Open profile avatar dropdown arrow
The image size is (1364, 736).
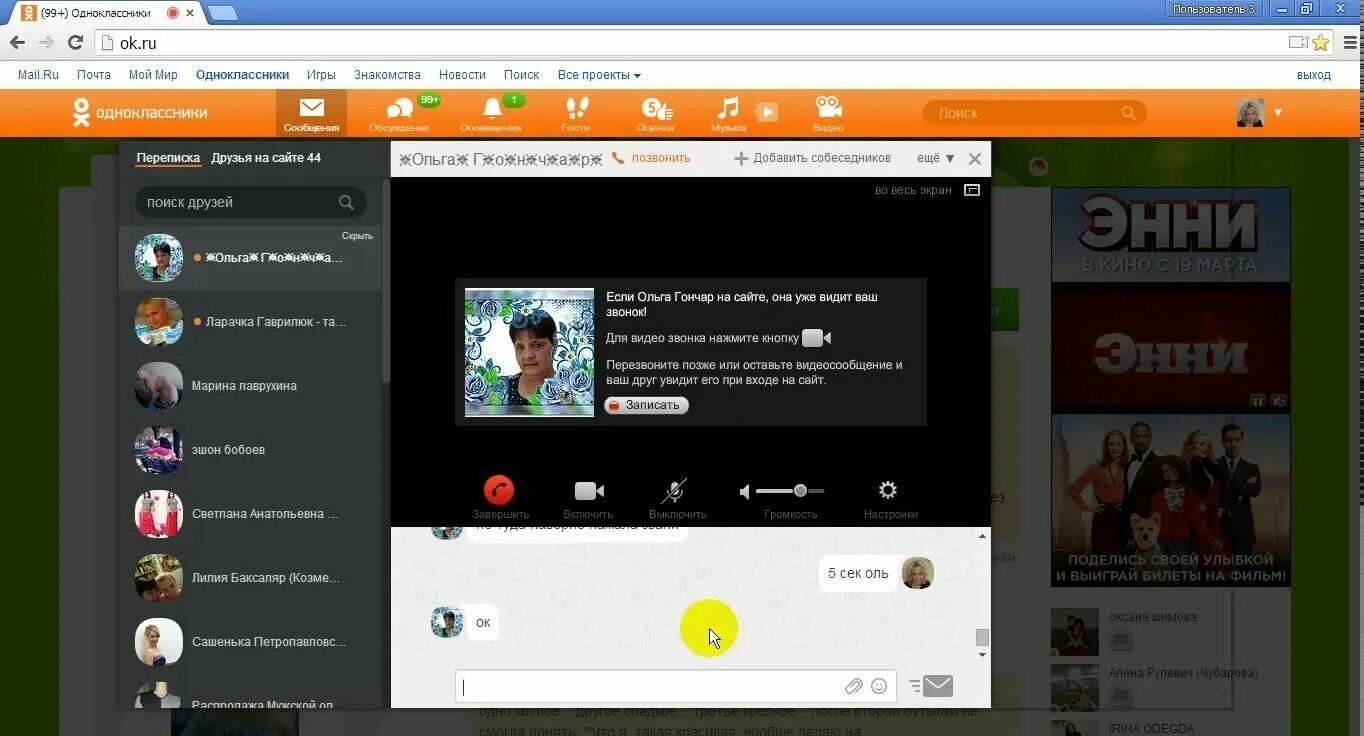coord(1278,113)
